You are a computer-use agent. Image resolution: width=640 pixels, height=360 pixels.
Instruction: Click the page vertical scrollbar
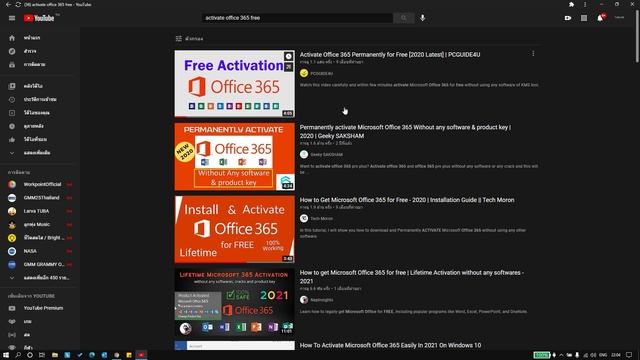(637, 37)
